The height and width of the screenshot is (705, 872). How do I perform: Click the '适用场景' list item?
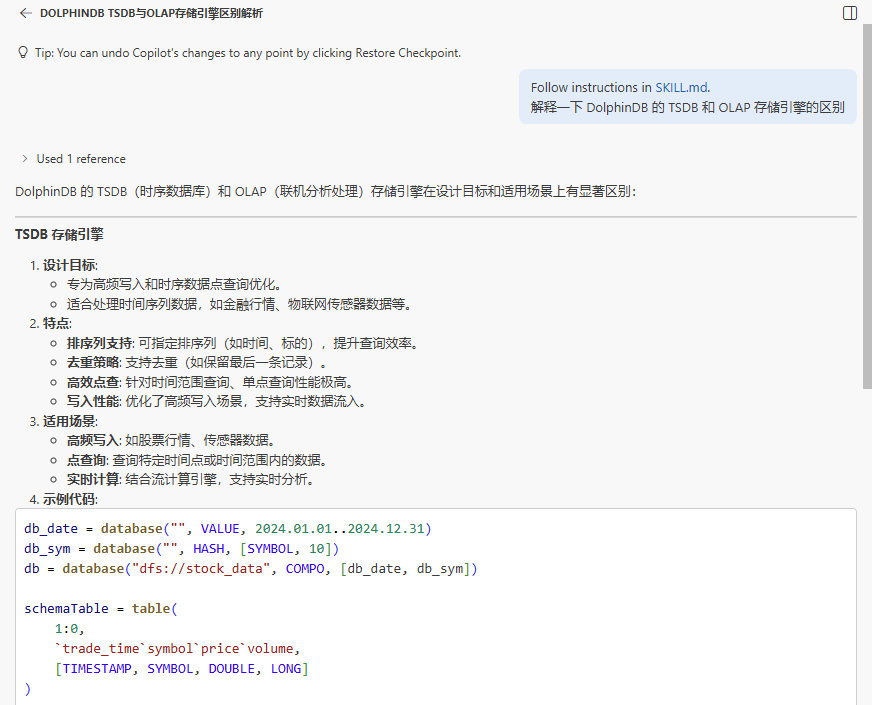click(x=70, y=421)
